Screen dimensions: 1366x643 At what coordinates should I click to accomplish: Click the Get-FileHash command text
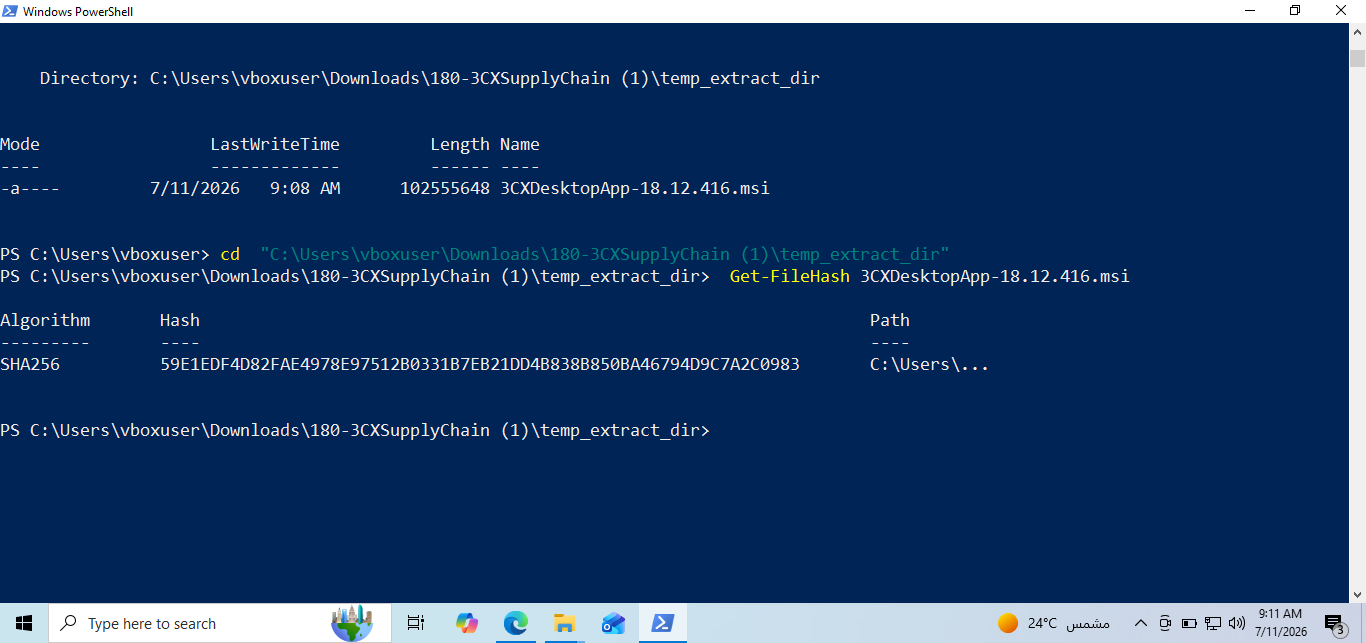tap(790, 276)
